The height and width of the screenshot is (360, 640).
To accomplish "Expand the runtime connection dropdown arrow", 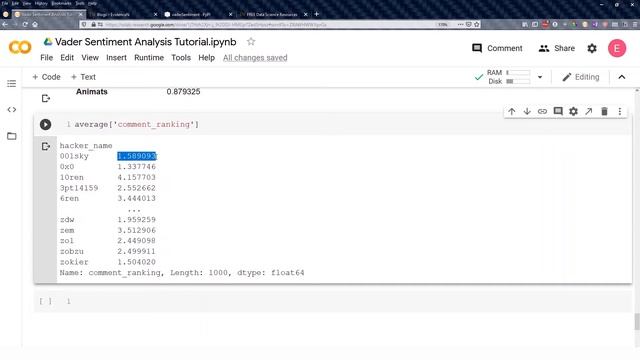I will [540, 77].
